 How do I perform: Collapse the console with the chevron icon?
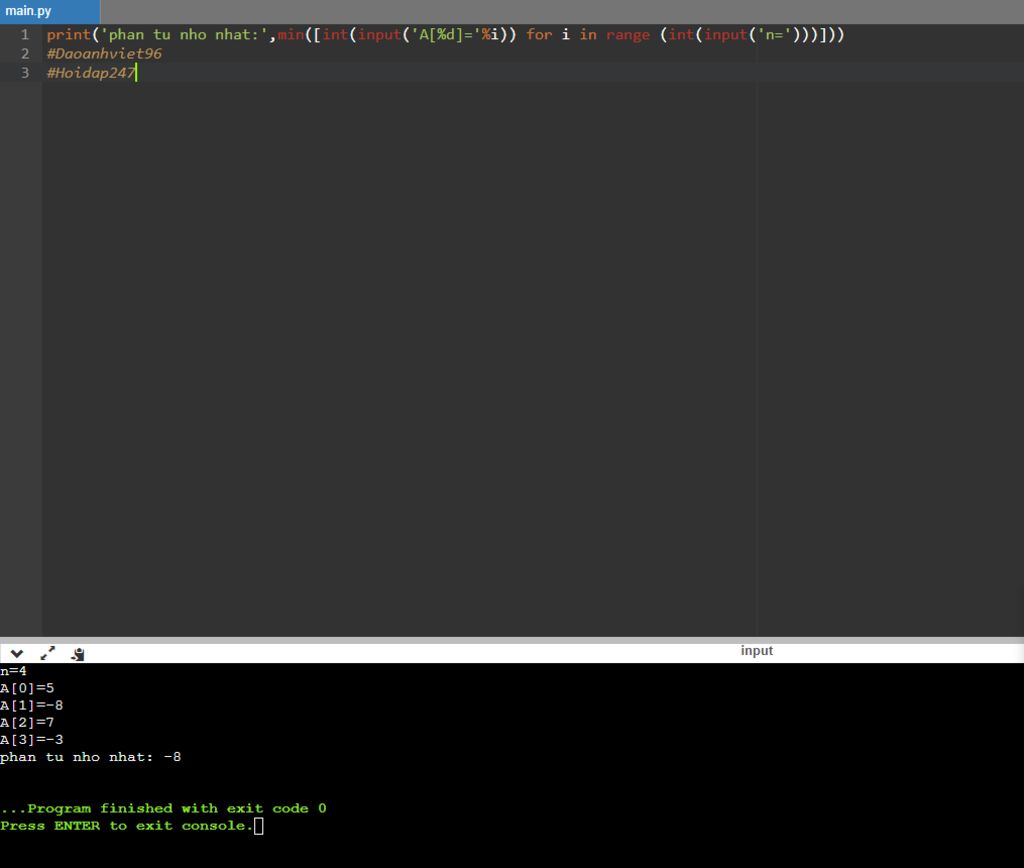(x=17, y=653)
